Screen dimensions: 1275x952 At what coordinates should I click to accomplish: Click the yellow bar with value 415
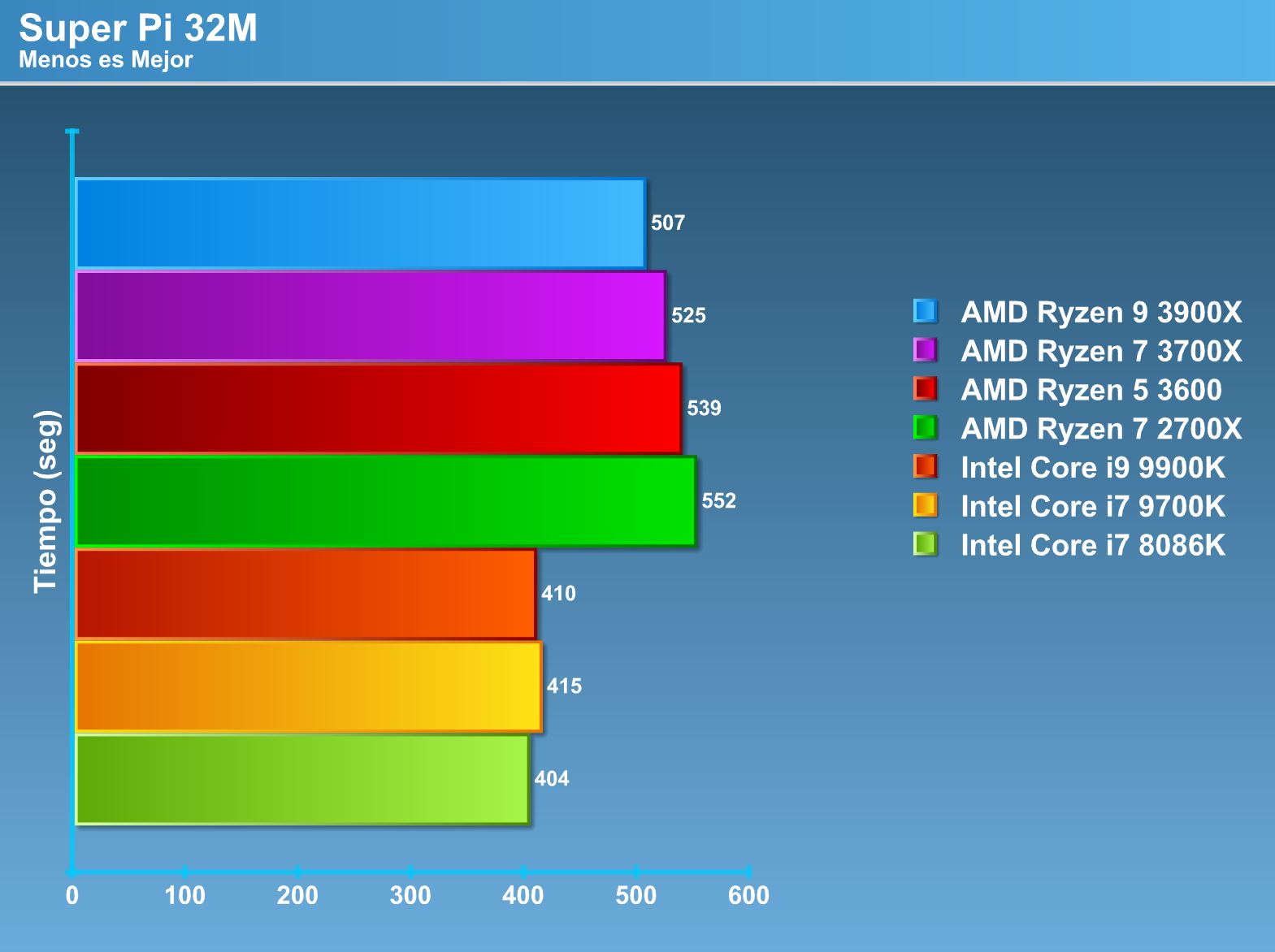309,686
